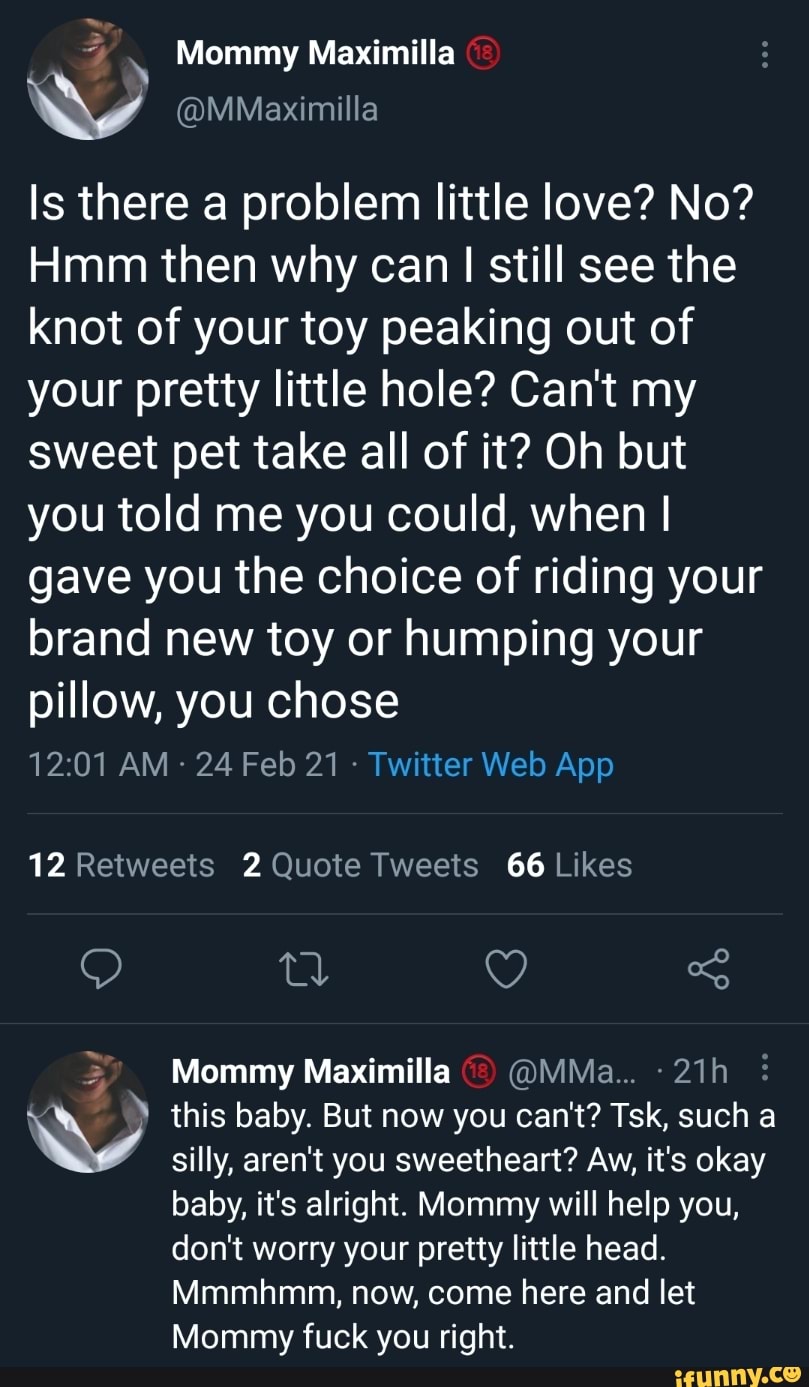The height and width of the screenshot is (1387, 809).
Task: Click the @MMaximilla handle
Action: click(277, 107)
